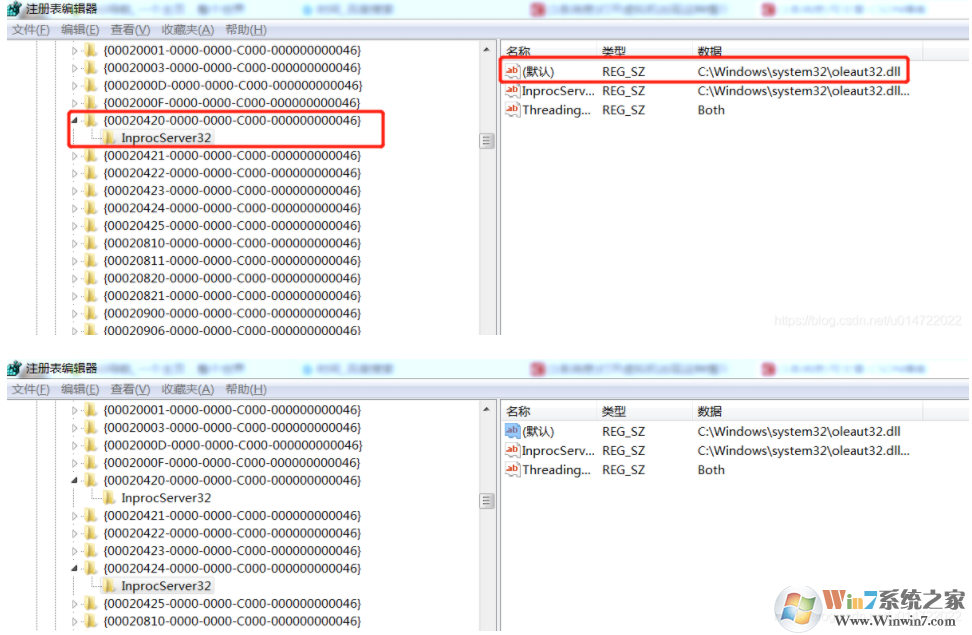This screenshot has height=635, width=972.
Task: Click the folder icon of key {00020906-0000-0000-C000-000000000046}
Action: coord(90,331)
